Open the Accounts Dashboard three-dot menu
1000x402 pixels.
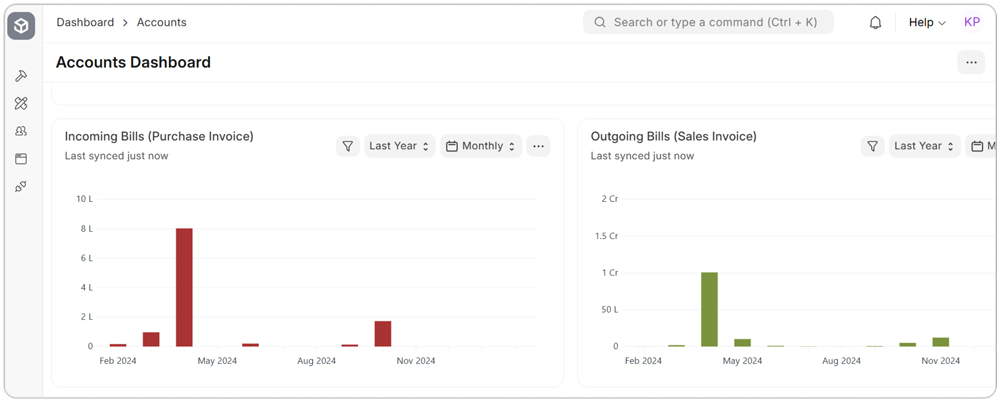pos(971,63)
